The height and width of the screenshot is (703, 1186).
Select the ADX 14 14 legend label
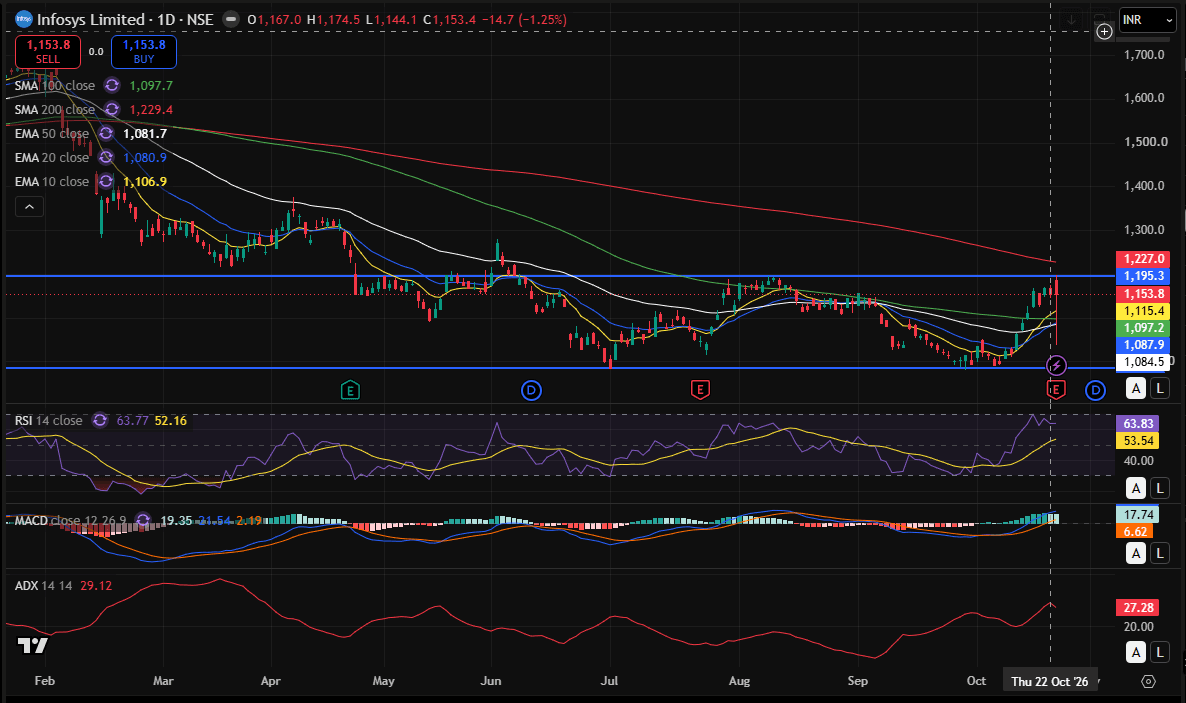pos(43,586)
